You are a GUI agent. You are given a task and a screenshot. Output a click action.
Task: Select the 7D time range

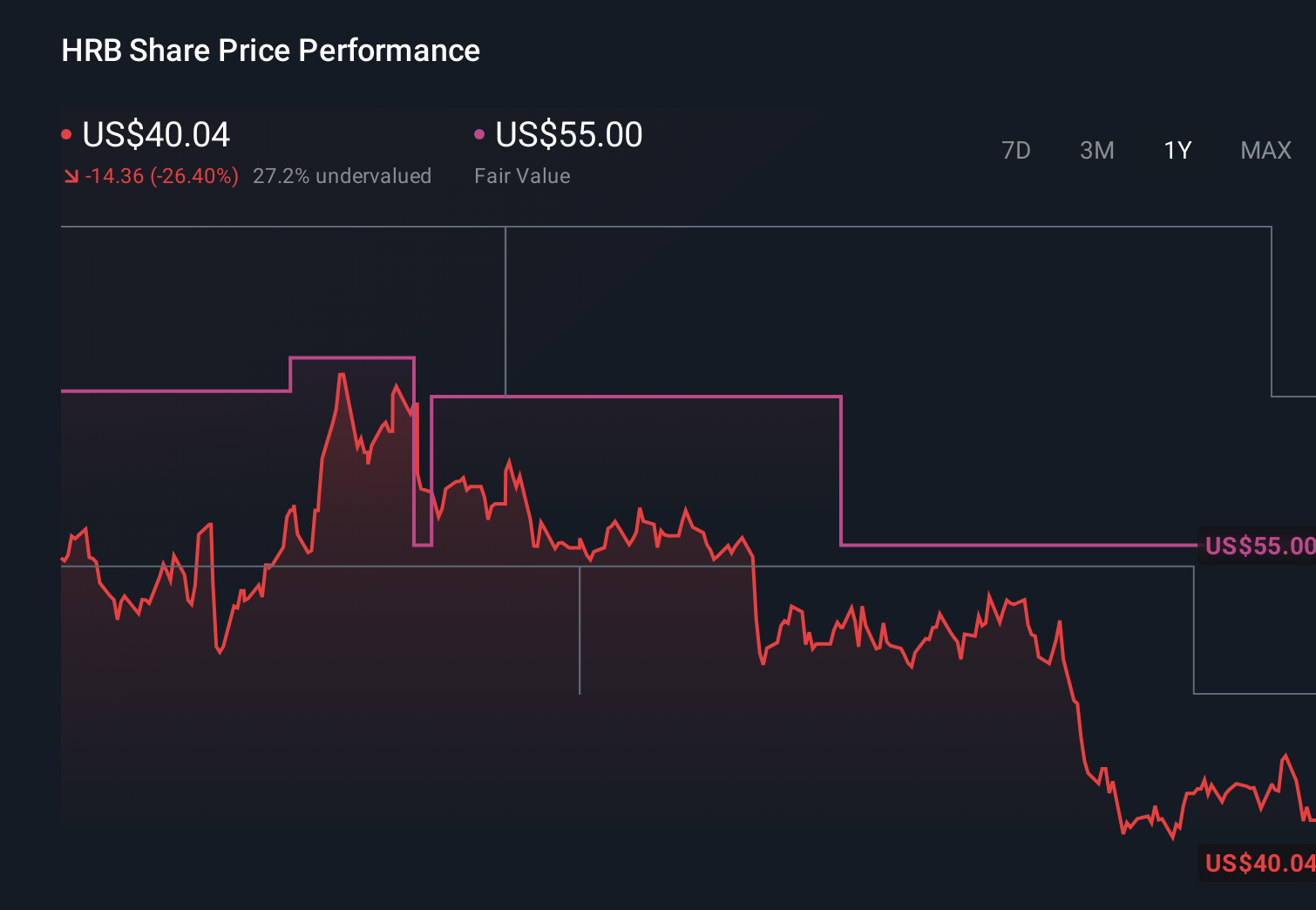click(x=1017, y=150)
